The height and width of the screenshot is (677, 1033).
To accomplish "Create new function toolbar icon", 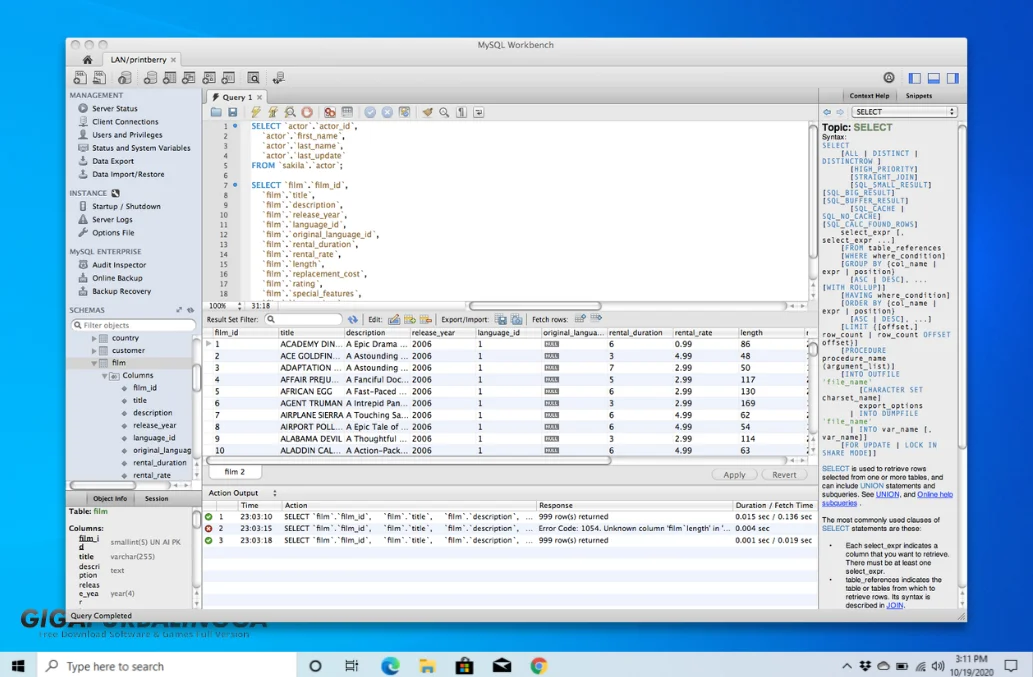I will pyautogui.click(x=228, y=78).
